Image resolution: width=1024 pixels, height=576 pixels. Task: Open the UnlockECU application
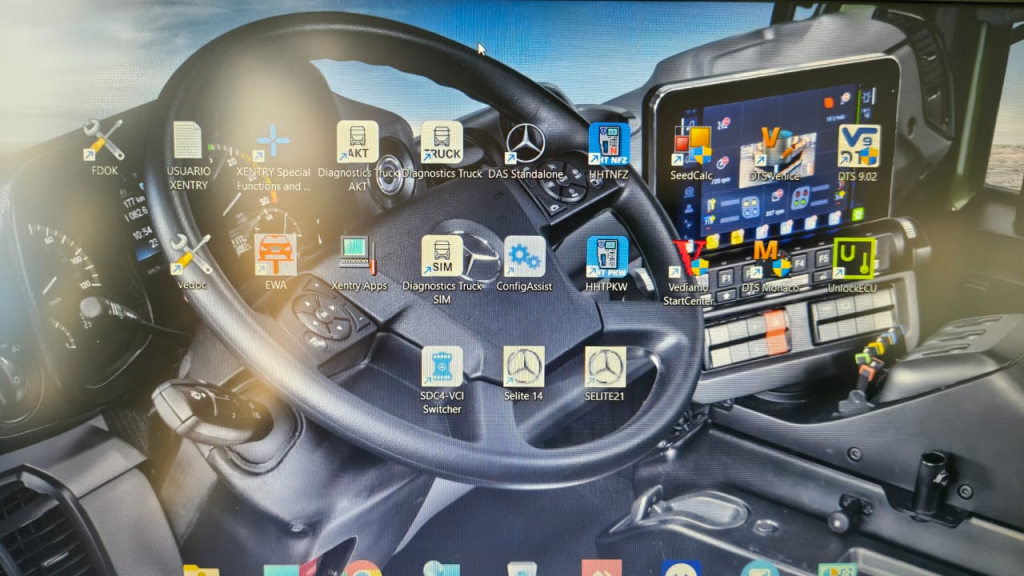854,260
